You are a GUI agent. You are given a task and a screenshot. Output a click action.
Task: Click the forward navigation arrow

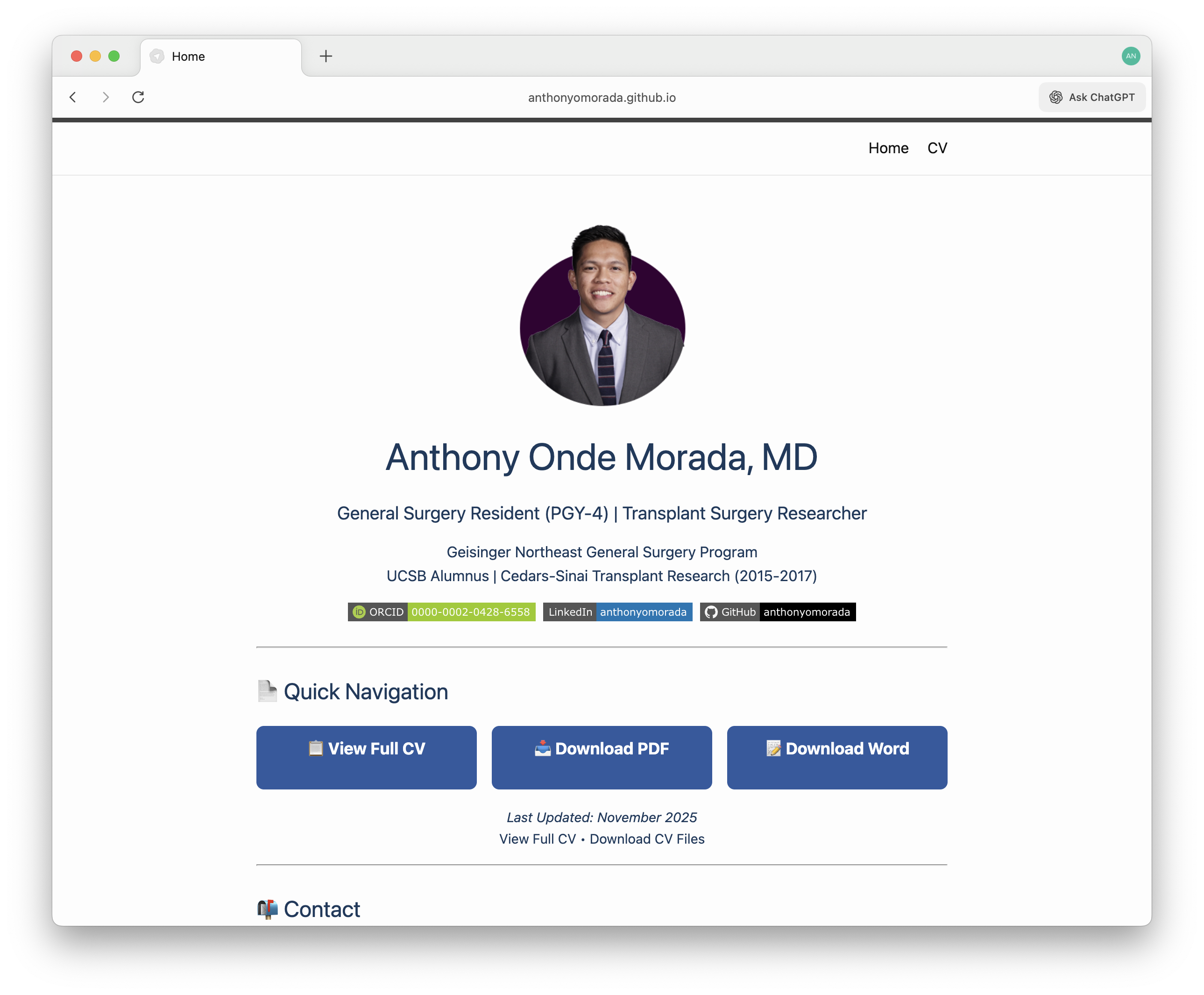point(106,97)
